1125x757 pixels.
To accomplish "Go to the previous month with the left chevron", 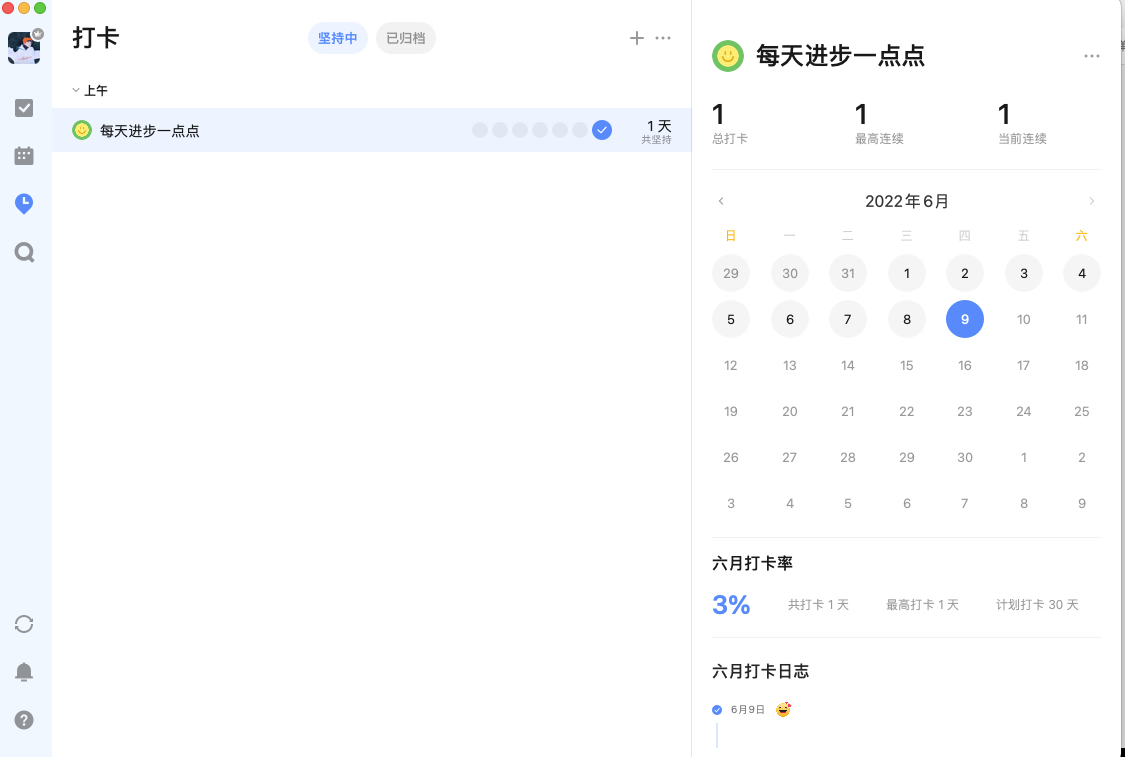I will pyautogui.click(x=721, y=201).
